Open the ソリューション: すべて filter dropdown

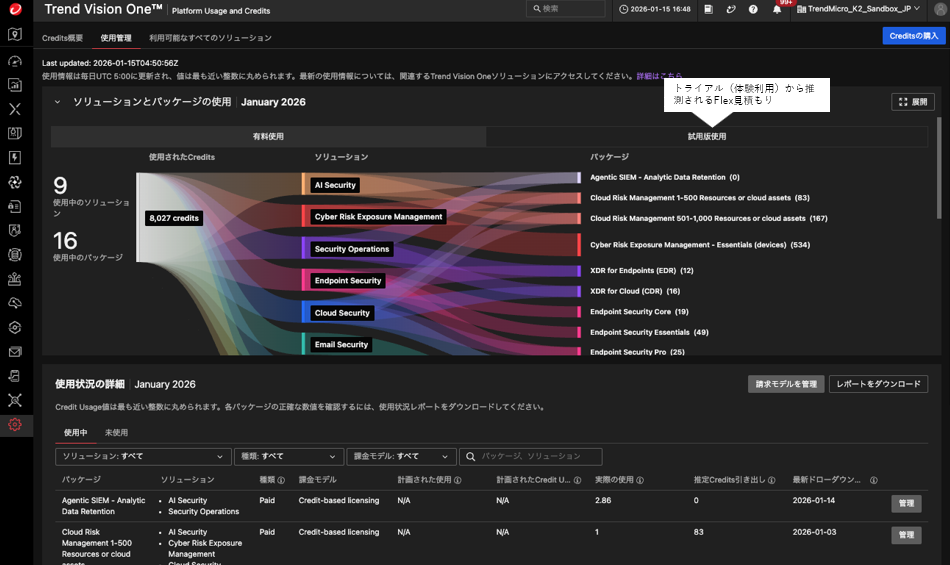[143, 456]
